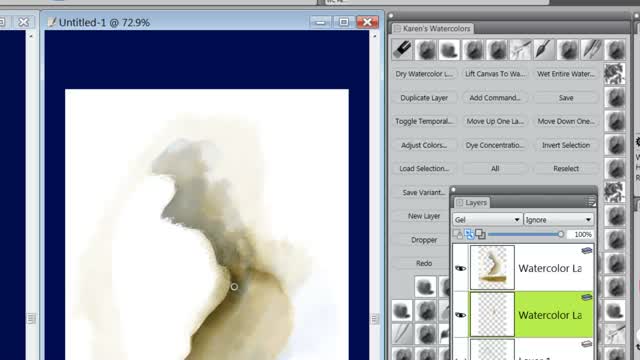Viewport: 640px width, 360px height.
Task: Open the Dye Concentration command
Action: (495, 145)
